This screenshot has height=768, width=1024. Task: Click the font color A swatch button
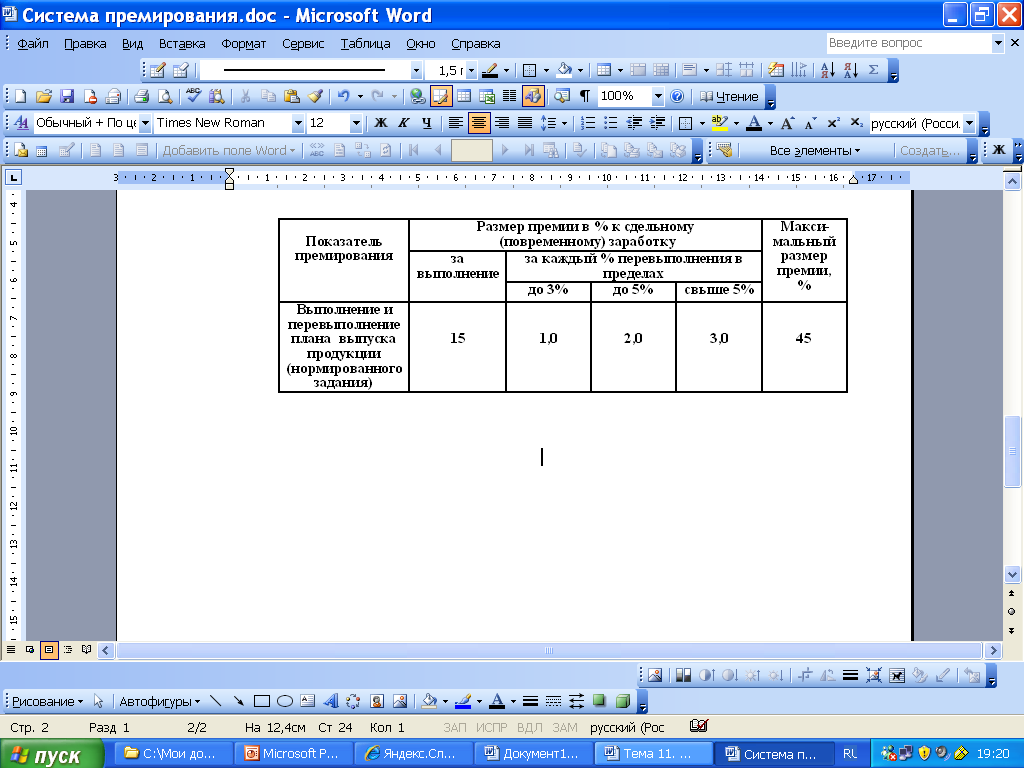(x=754, y=123)
